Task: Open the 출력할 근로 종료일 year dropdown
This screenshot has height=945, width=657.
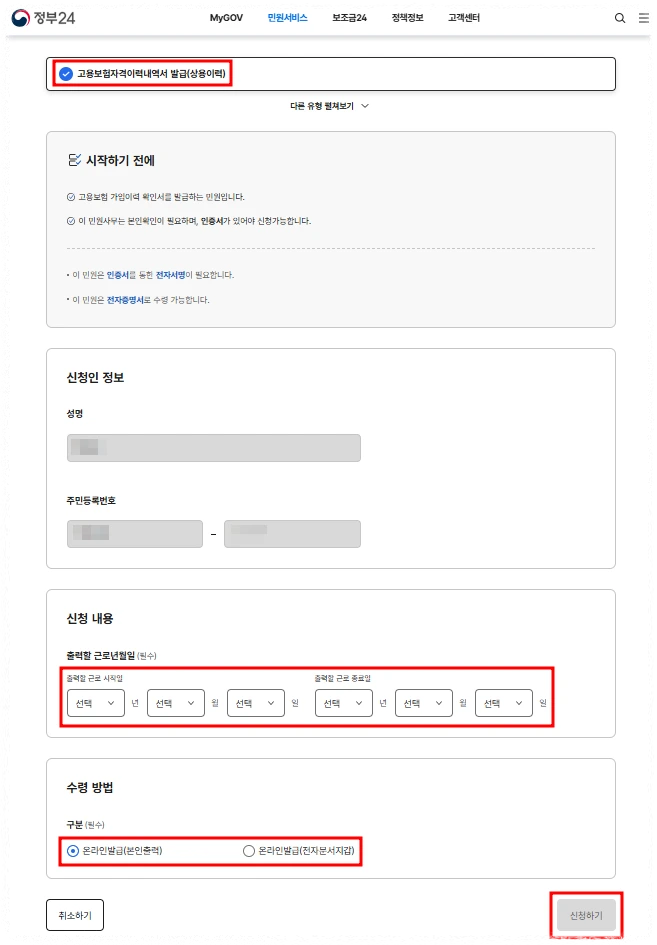Action: (x=343, y=703)
